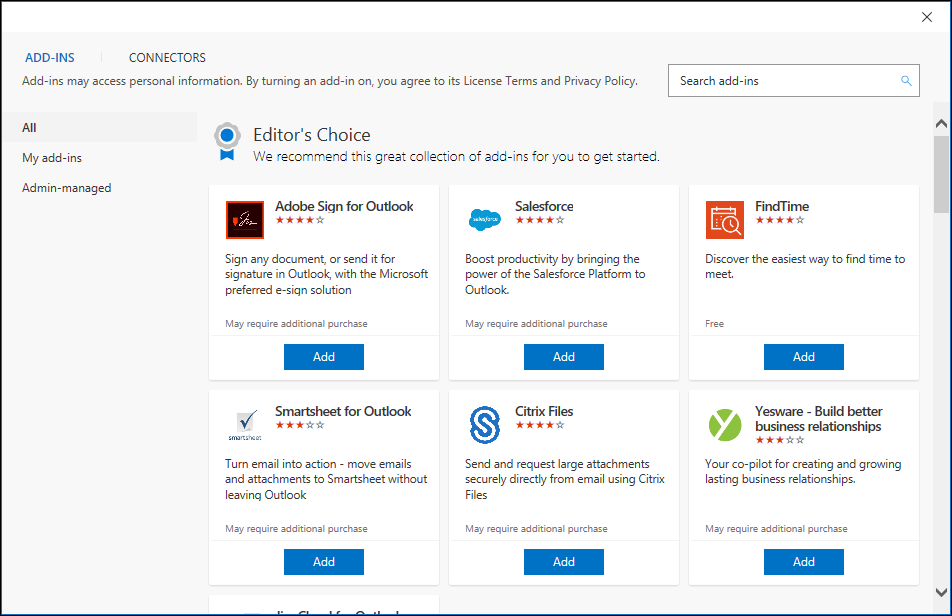Type in the Search add-ins field
This screenshot has width=952, height=616.
(x=785, y=81)
